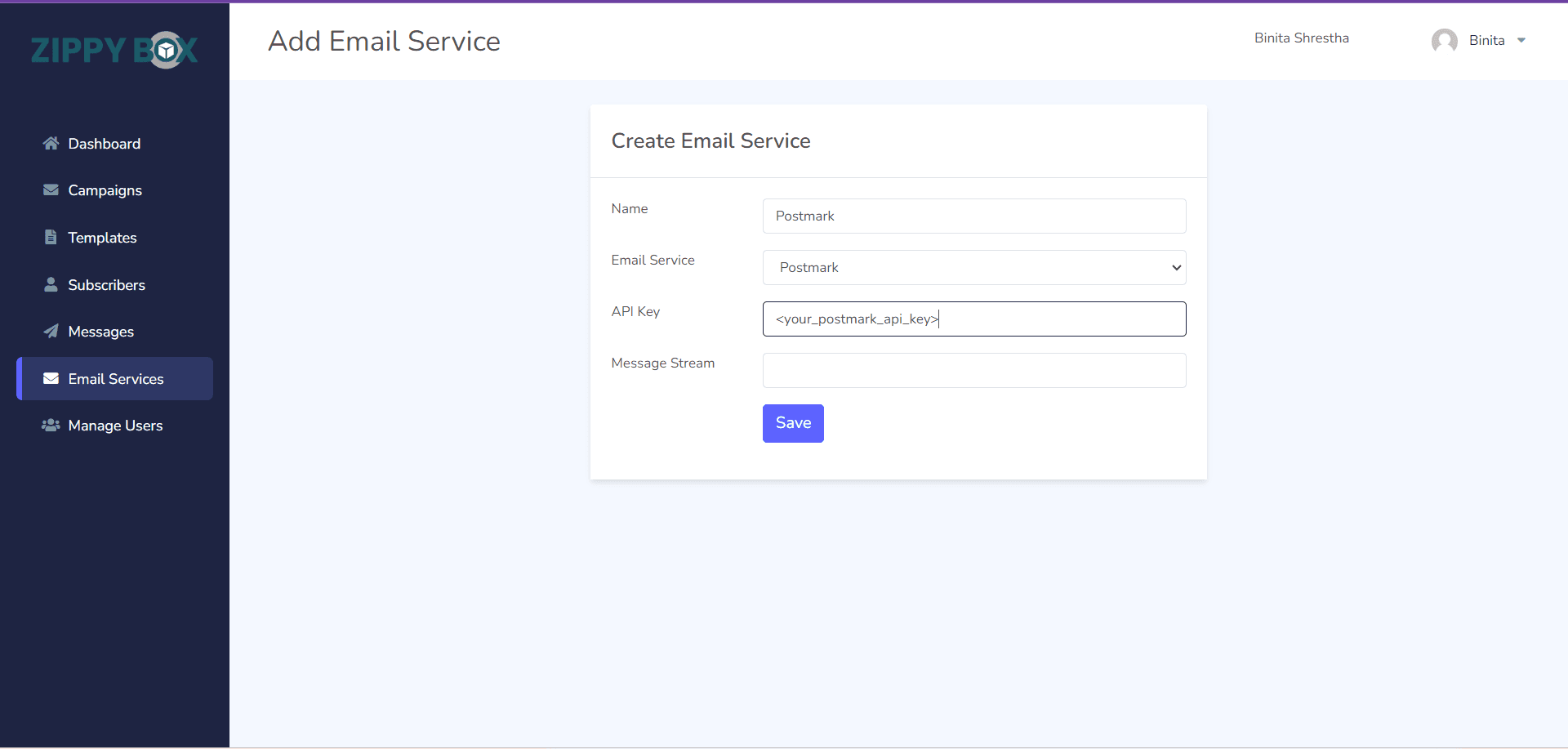Screen dimensions: 1568x749
Task: Focus the Name input field
Action: pyautogui.click(x=974, y=216)
